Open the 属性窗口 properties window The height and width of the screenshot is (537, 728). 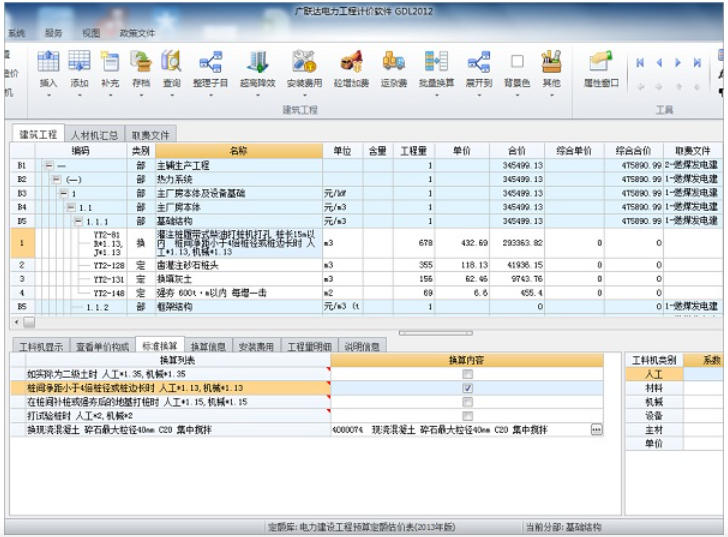tap(601, 62)
